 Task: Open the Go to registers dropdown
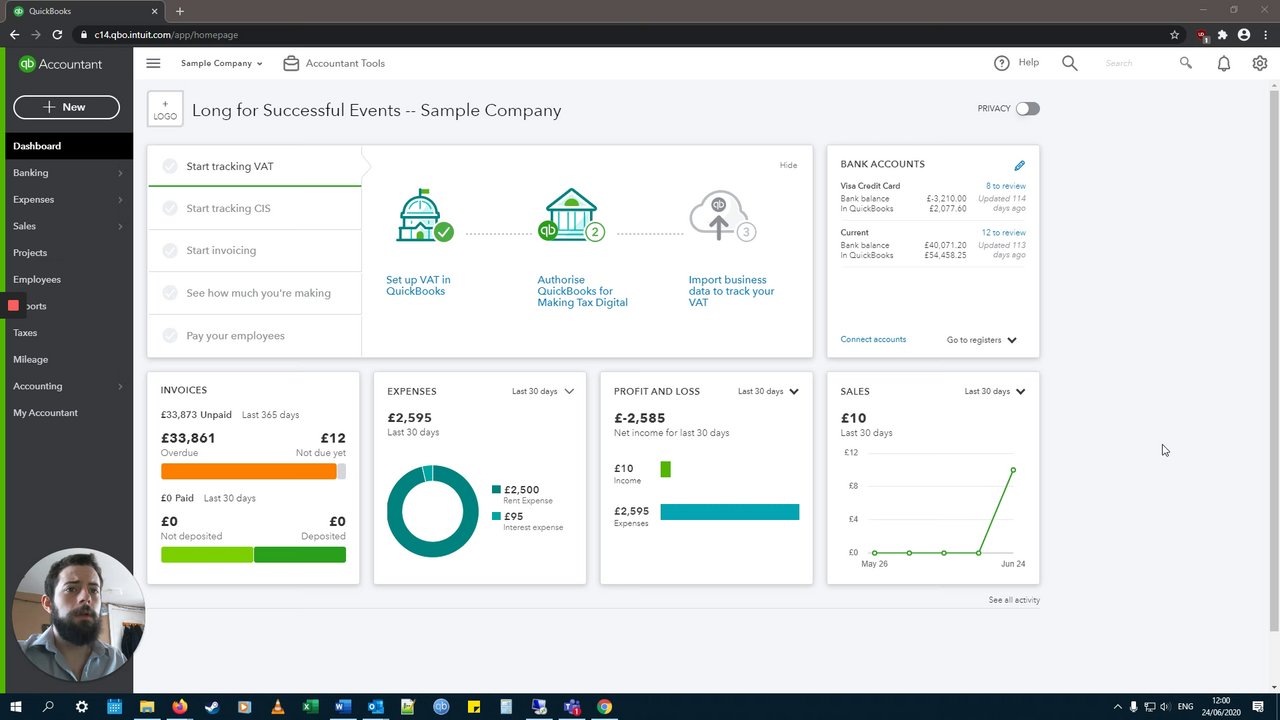(981, 340)
